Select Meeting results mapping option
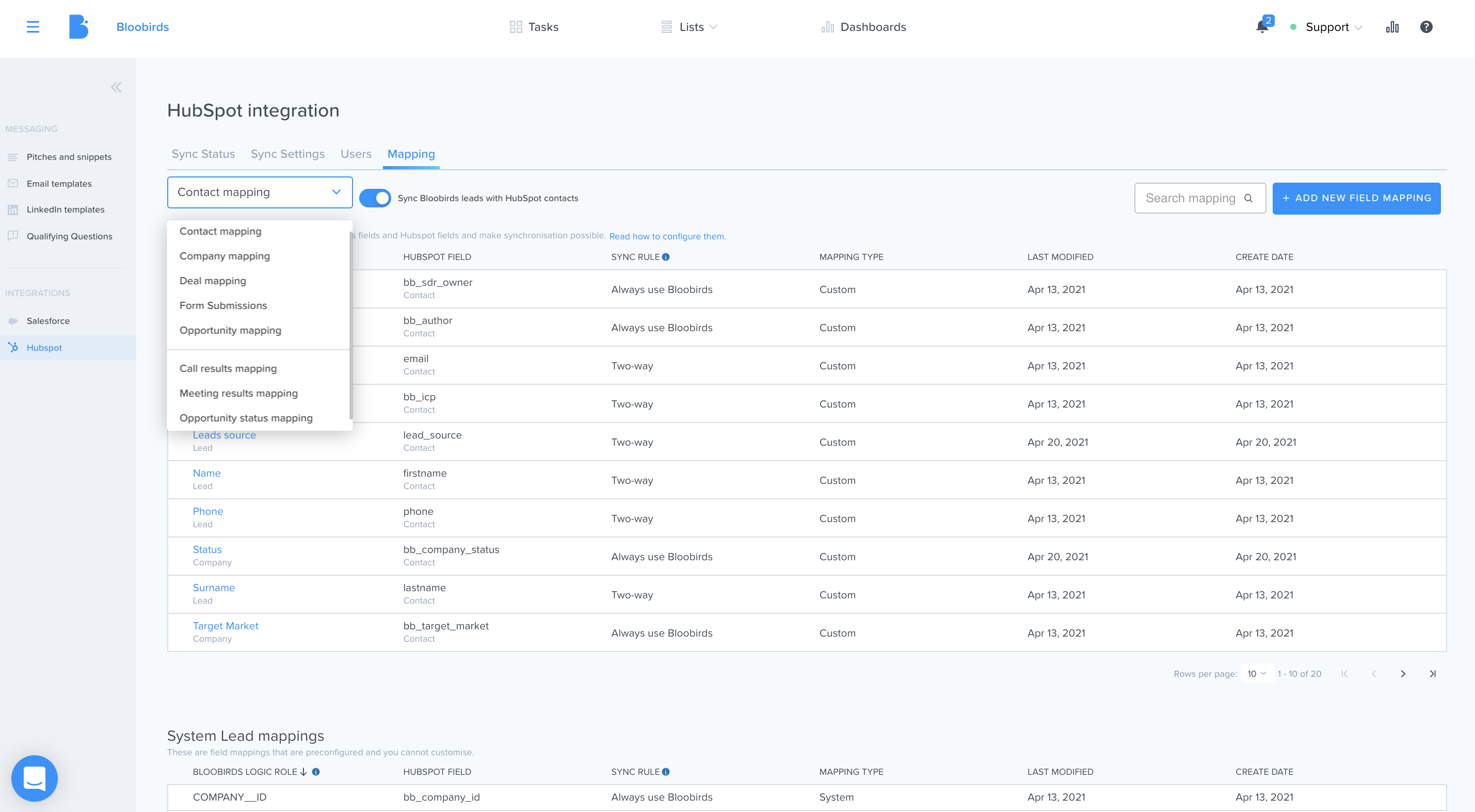The image size is (1475, 812). 238,393
